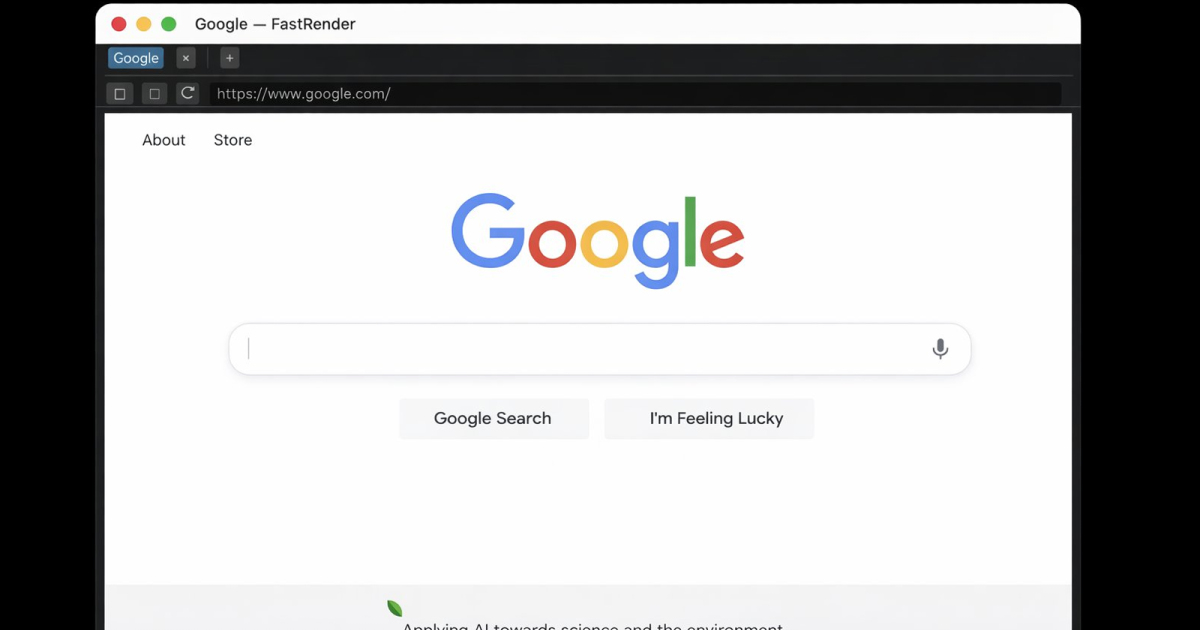
Task: Select the Google tab
Action: tap(136, 58)
